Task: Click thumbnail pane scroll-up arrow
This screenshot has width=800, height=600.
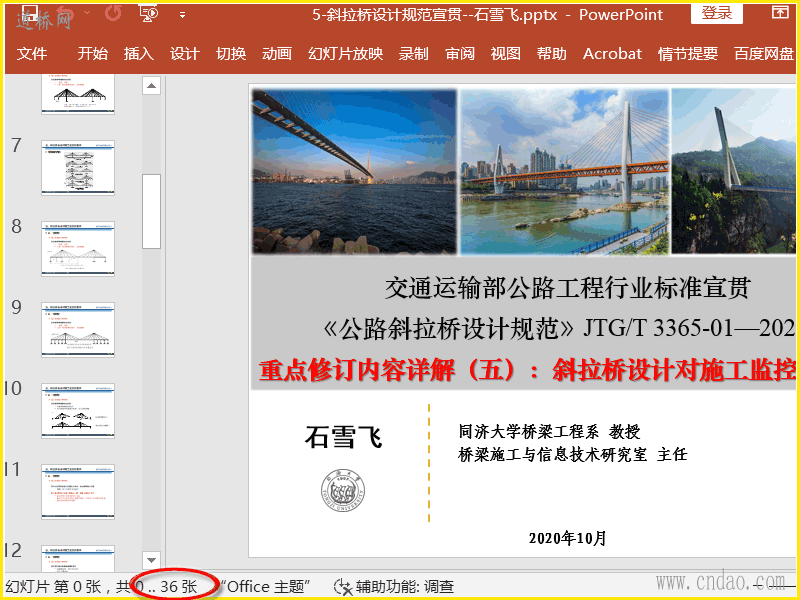Action: pyautogui.click(x=152, y=86)
